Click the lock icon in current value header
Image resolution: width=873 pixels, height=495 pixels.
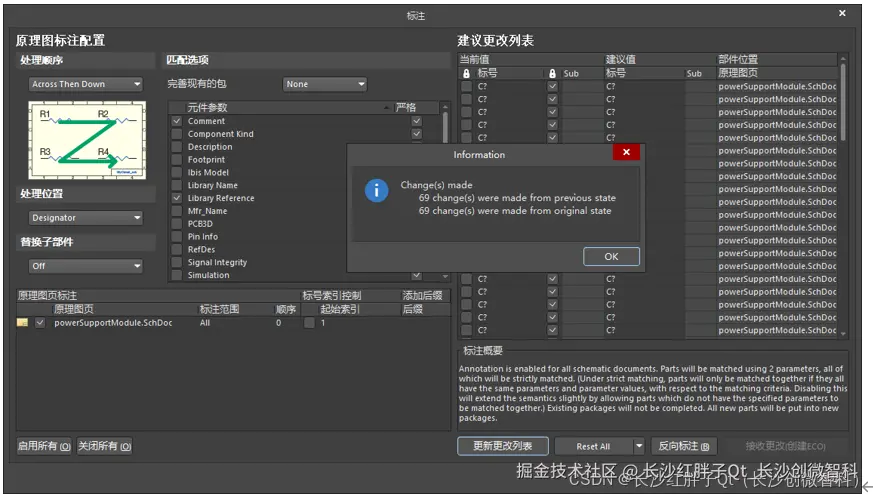(x=467, y=73)
